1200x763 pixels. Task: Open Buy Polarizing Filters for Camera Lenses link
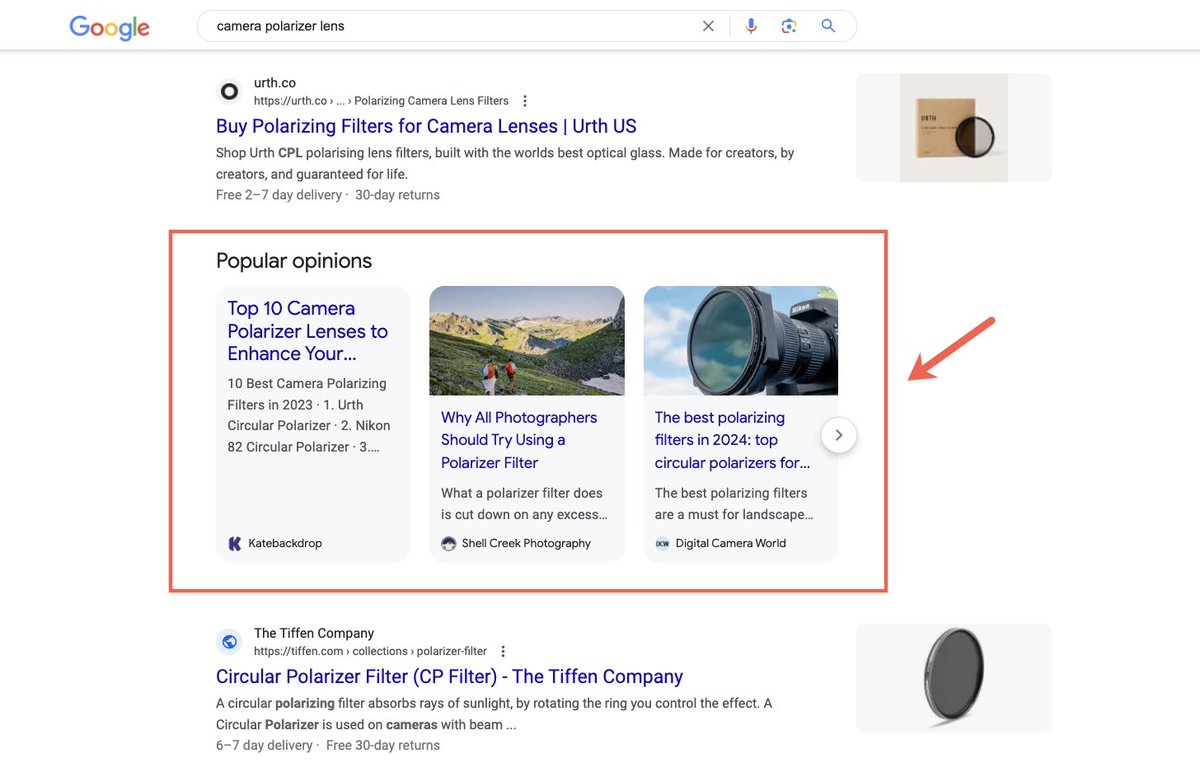click(426, 126)
